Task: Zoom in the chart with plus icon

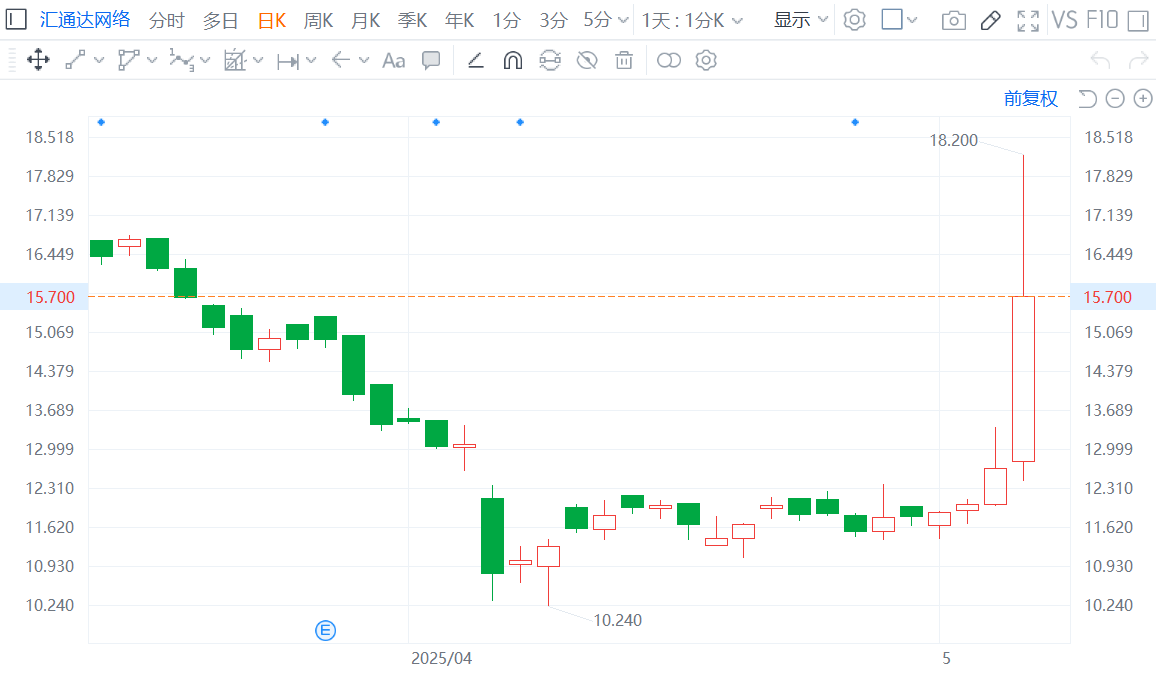Action: pos(1143,98)
